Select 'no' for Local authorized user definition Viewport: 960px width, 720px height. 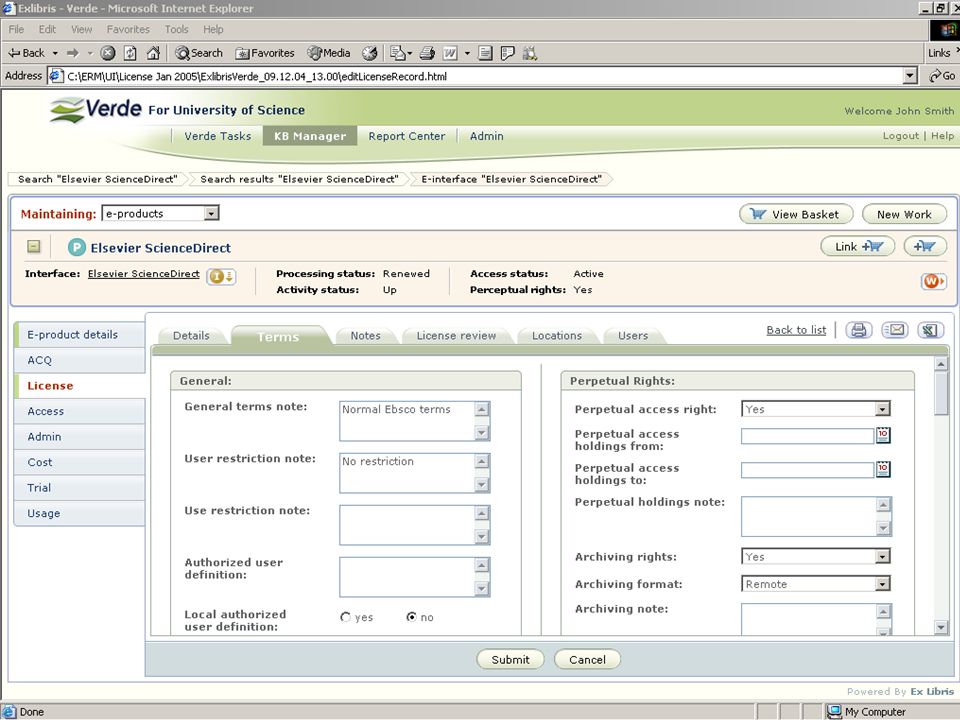412,617
